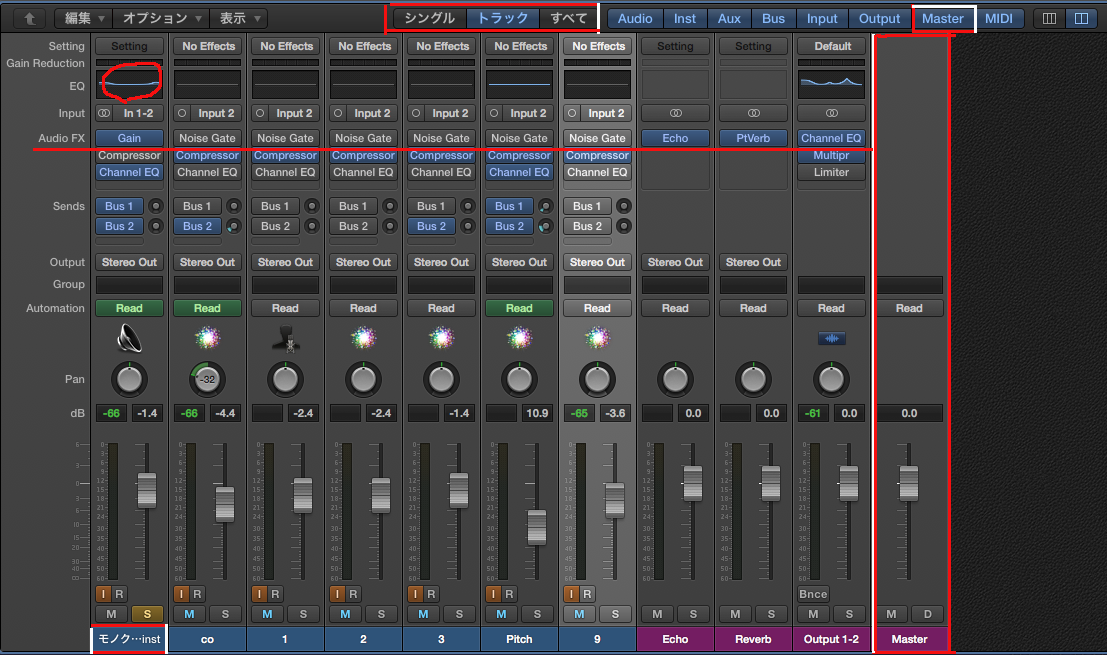Open In 1-2 input selector

[x=138, y=113]
